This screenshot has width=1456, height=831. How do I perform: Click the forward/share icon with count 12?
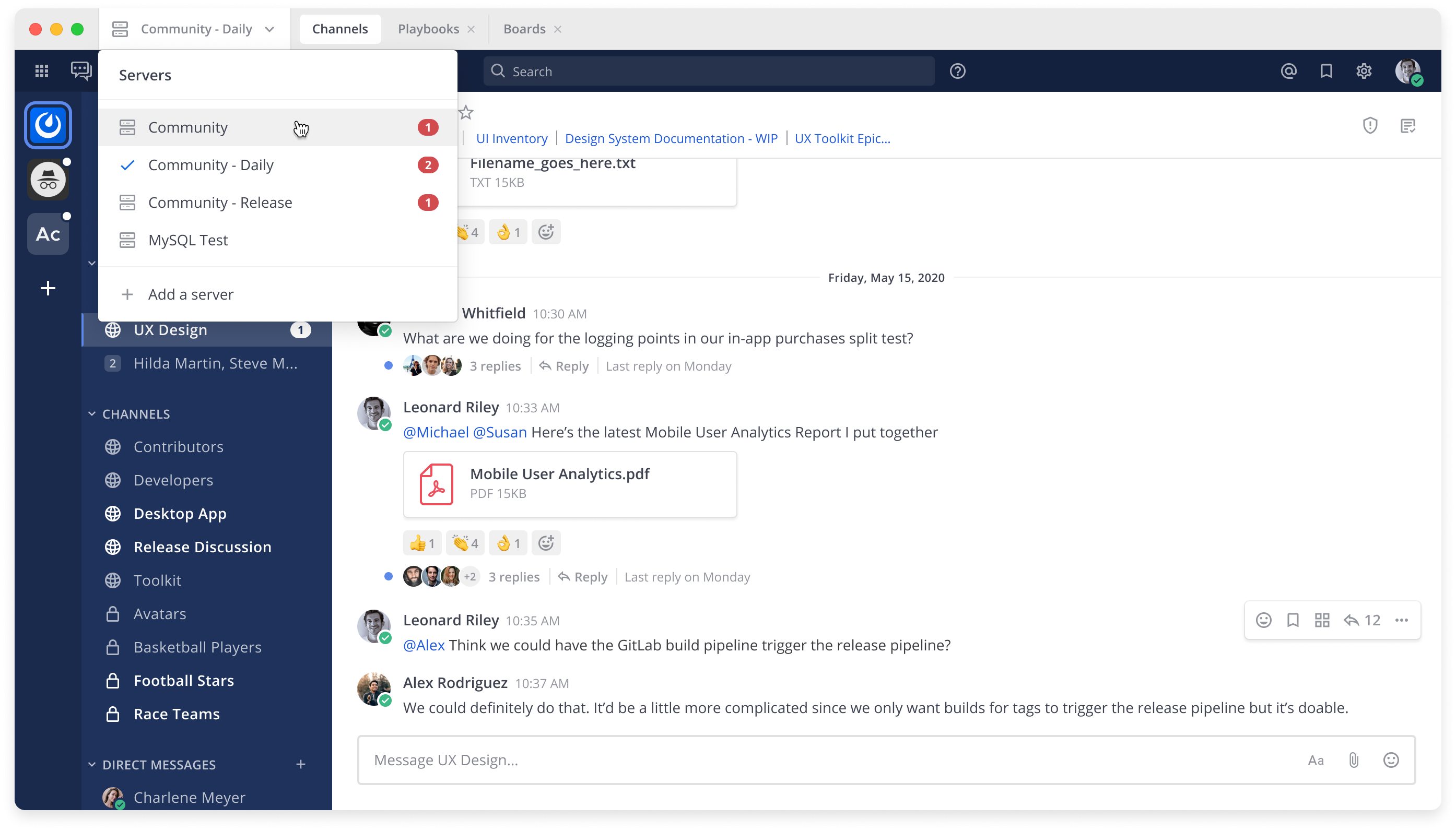click(x=1363, y=620)
